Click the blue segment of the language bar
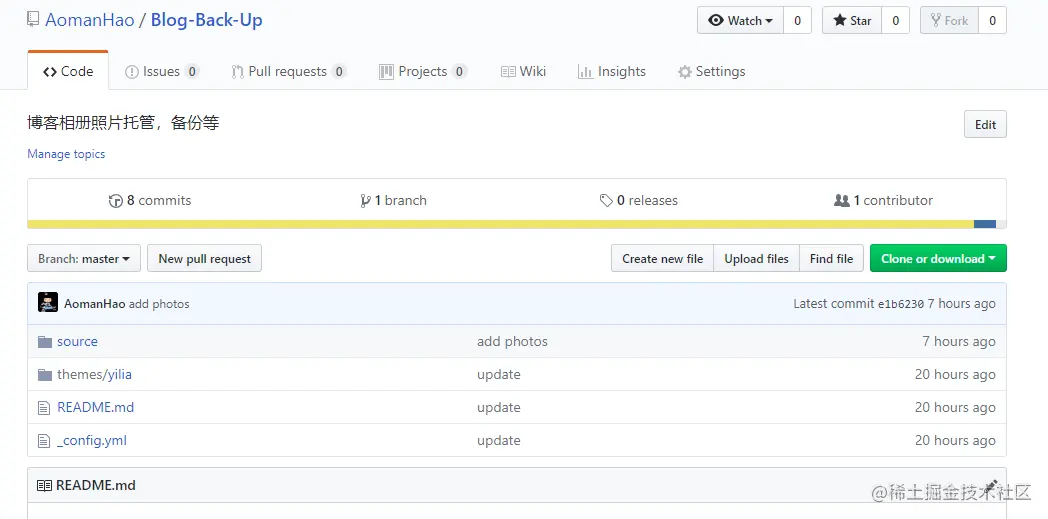The height and width of the screenshot is (519, 1048). [x=985, y=224]
